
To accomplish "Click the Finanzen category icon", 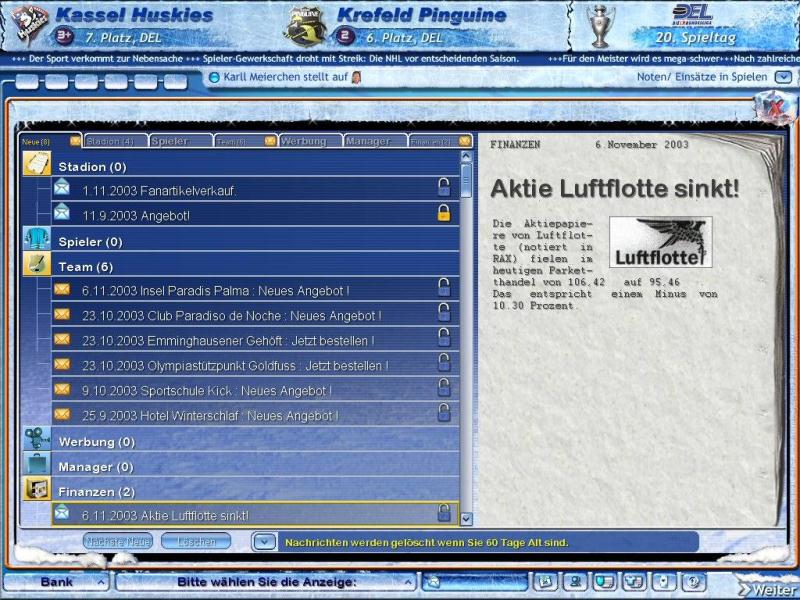I will click(x=36, y=490).
